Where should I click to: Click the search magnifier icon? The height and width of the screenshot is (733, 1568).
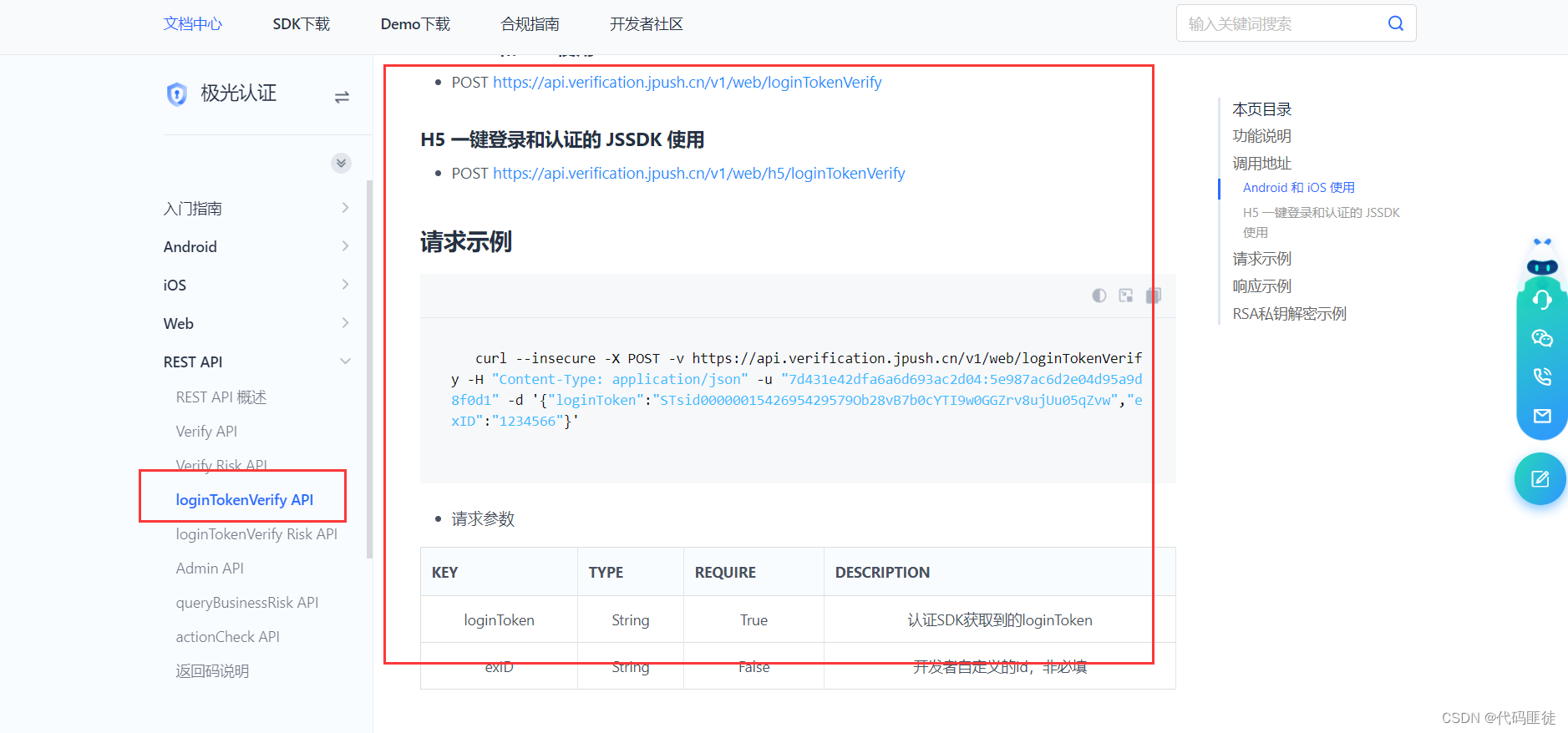(x=1395, y=23)
